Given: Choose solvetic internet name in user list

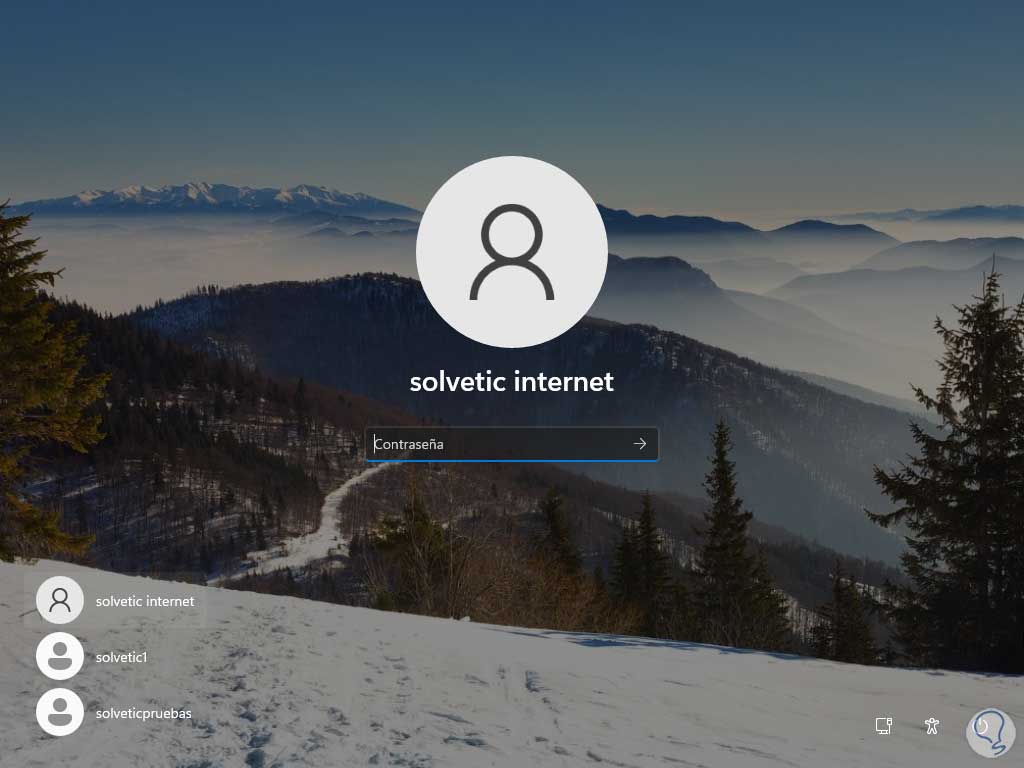Looking at the screenshot, I should coord(145,601).
